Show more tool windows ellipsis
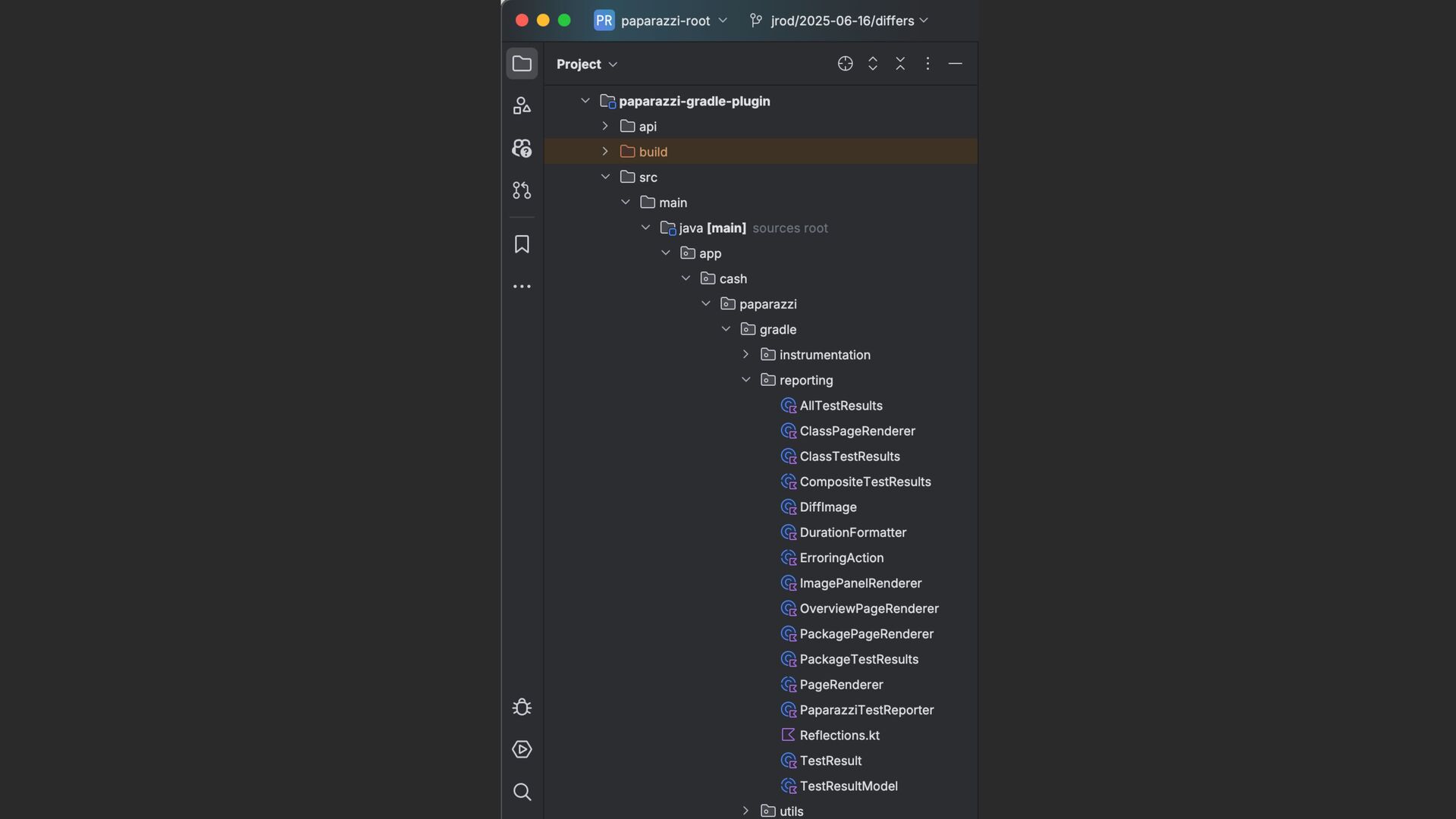Image resolution: width=1456 pixels, height=819 pixels. point(522,287)
